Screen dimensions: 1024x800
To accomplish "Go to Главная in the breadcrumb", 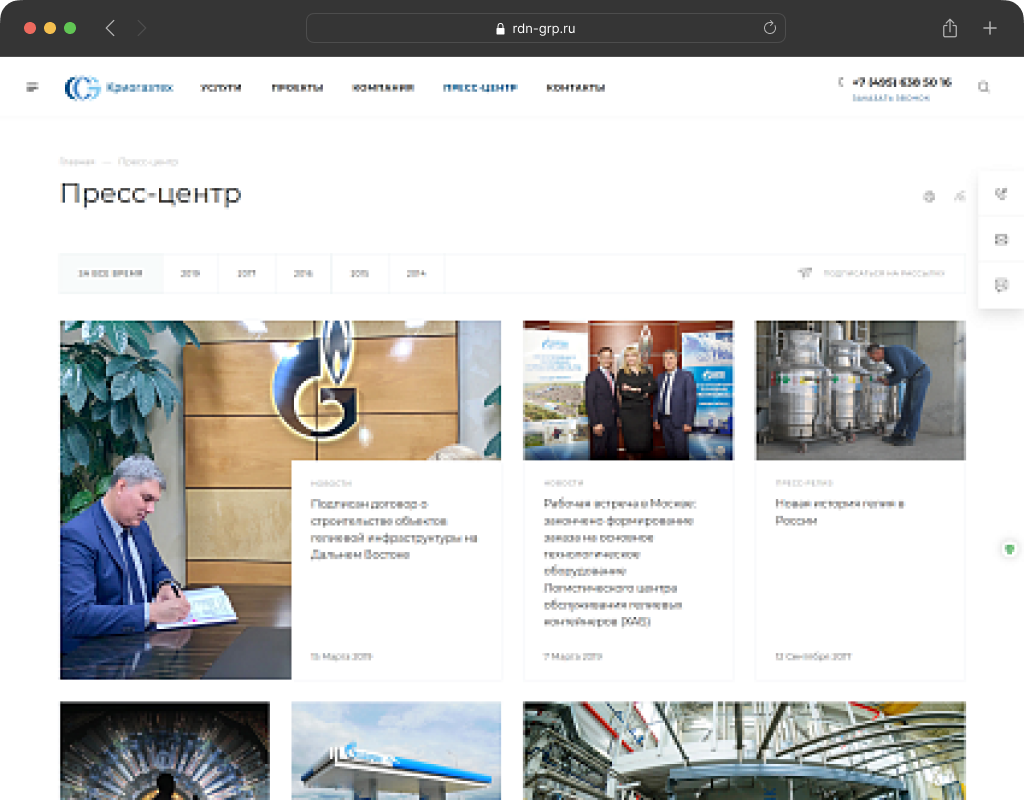I will (x=76, y=161).
